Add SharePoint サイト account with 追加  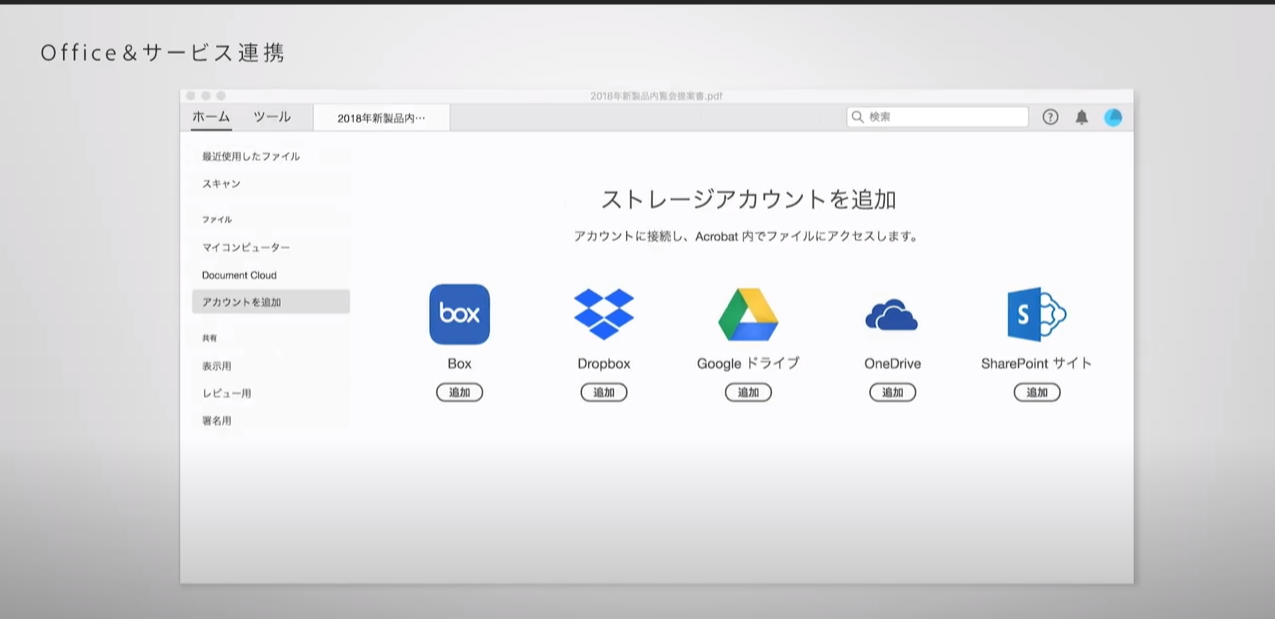coord(1037,392)
